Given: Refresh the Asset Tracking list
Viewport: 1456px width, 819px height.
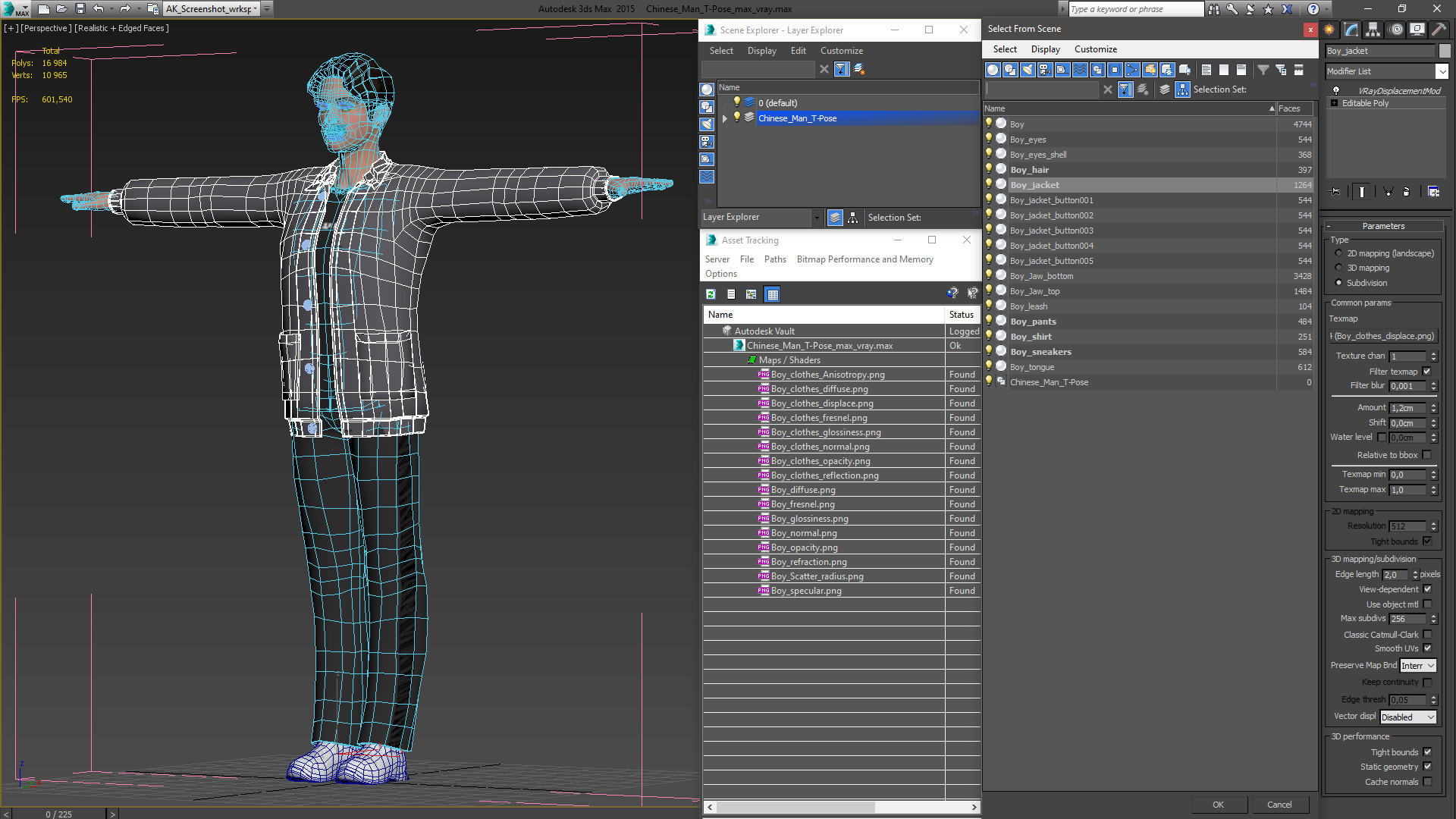Looking at the screenshot, I should pyautogui.click(x=711, y=294).
